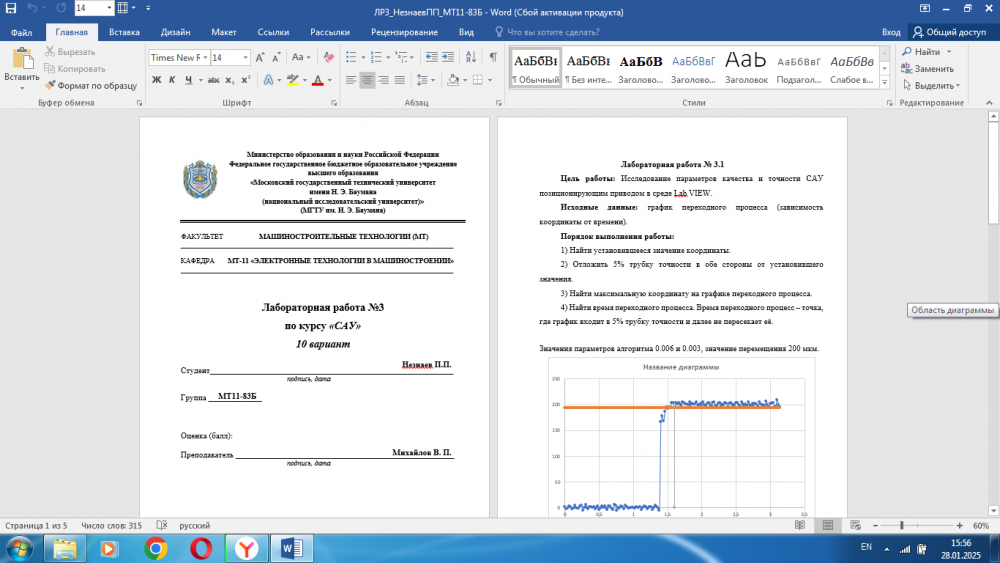Click the Save icon in quick access toolbar

point(12,8)
